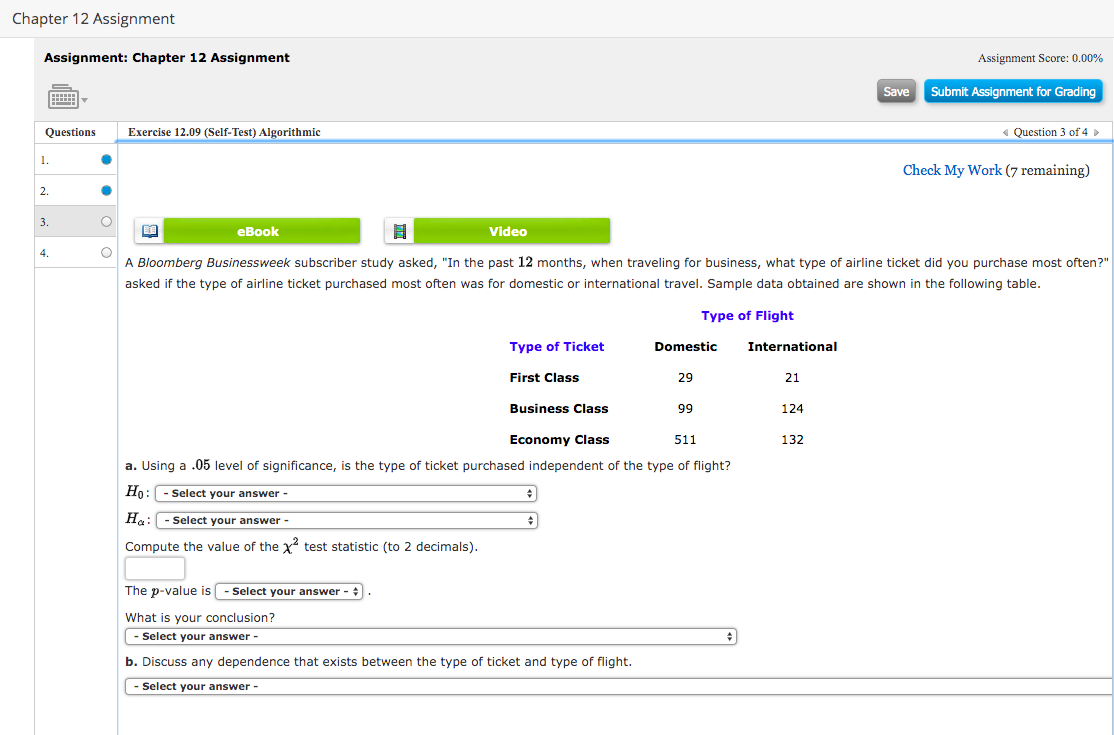This screenshot has width=1114, height=735.
Task: Click the Business Domestic value 99
Action: click(686, 409)
